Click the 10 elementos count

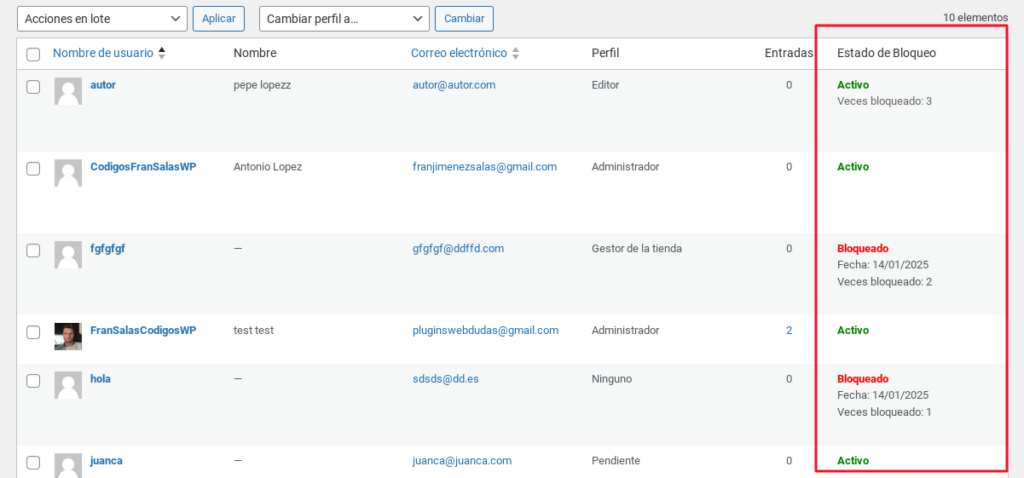click(975, 18)
